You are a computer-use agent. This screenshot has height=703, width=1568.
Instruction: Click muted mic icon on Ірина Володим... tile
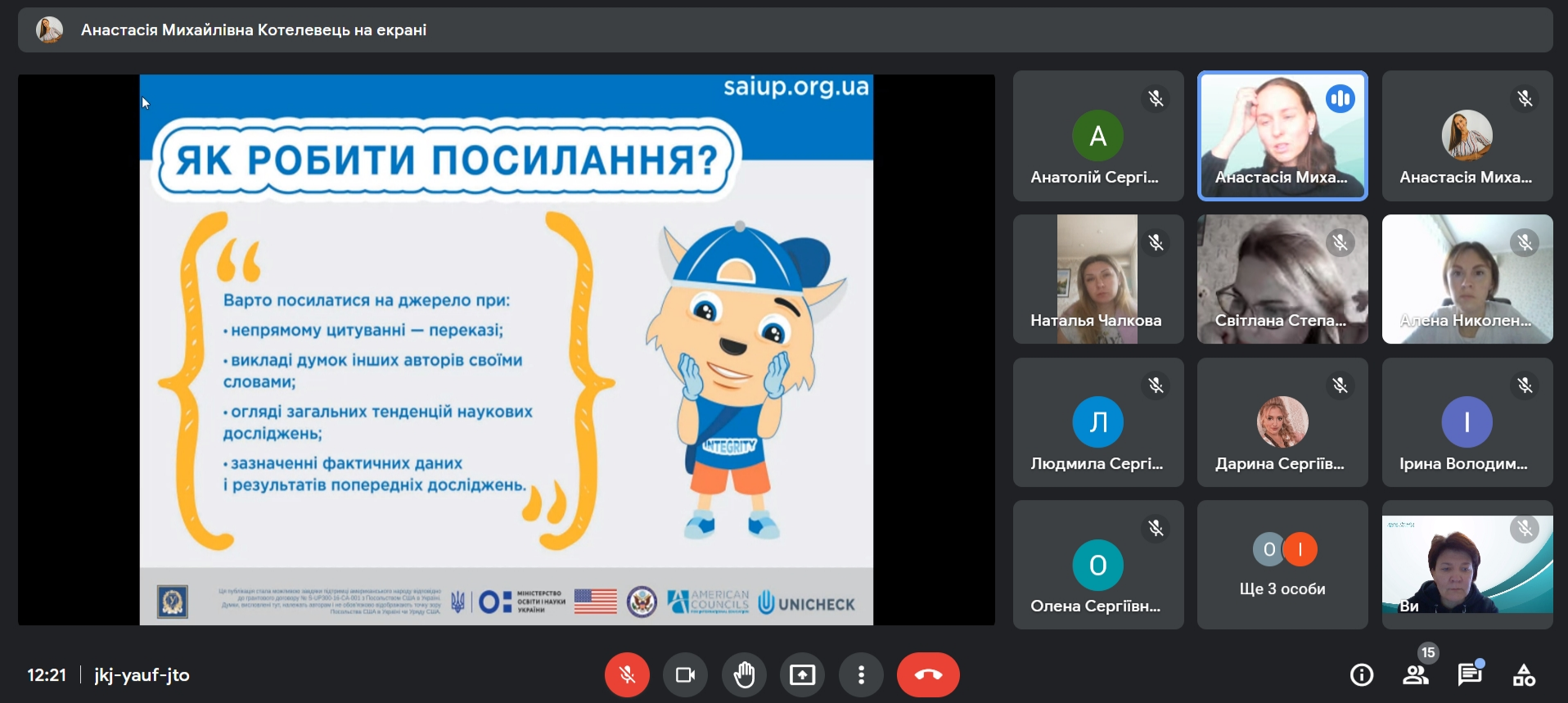pyautogui.click(x=1525, y=385)
